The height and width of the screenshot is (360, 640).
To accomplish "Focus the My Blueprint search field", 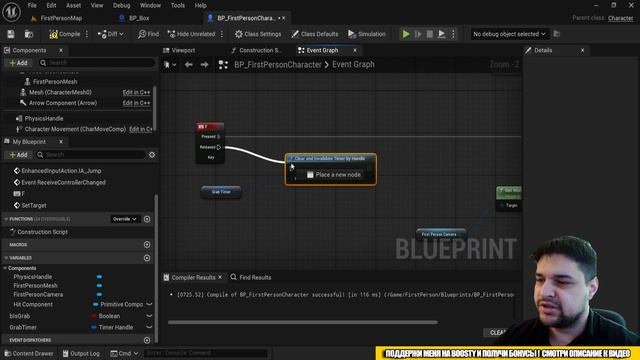I will click(x=91, y=155).
